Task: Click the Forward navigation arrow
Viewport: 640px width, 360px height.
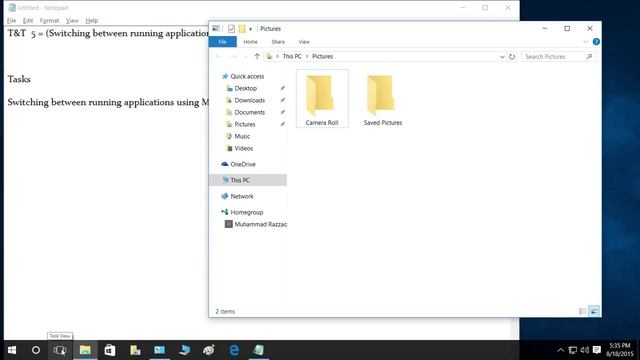Action: (233, 56)
